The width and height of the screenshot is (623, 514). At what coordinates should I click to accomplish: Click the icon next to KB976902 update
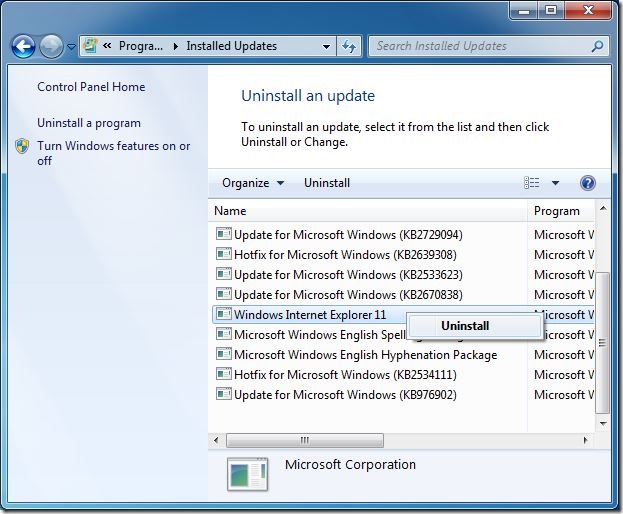coord(224,394)
